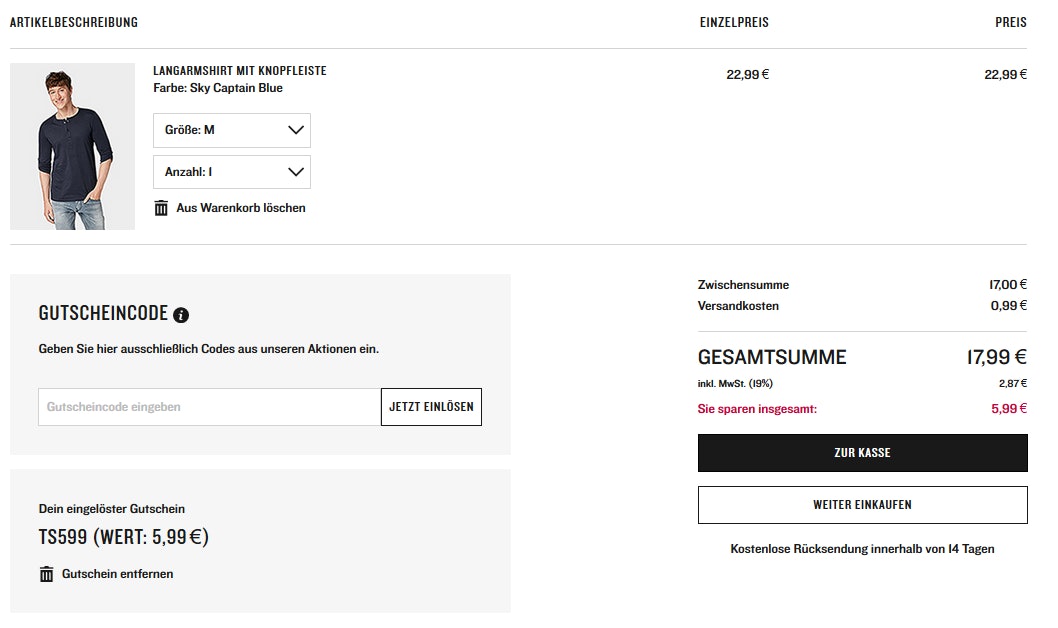1058x628 pixels.
Task: Click the chevron arrow in Anzahl selector
Action: pos(295,172)
